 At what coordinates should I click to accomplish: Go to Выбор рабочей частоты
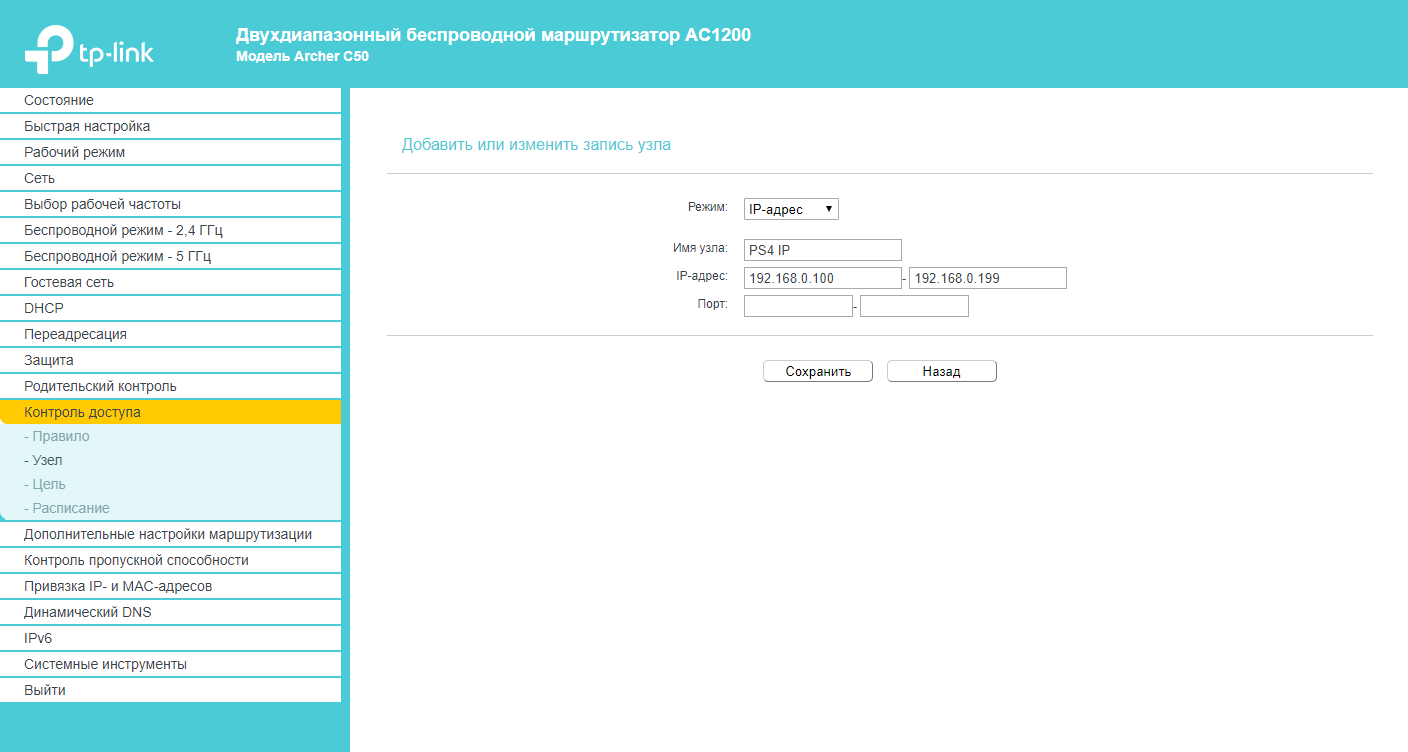tap(170, 204)
